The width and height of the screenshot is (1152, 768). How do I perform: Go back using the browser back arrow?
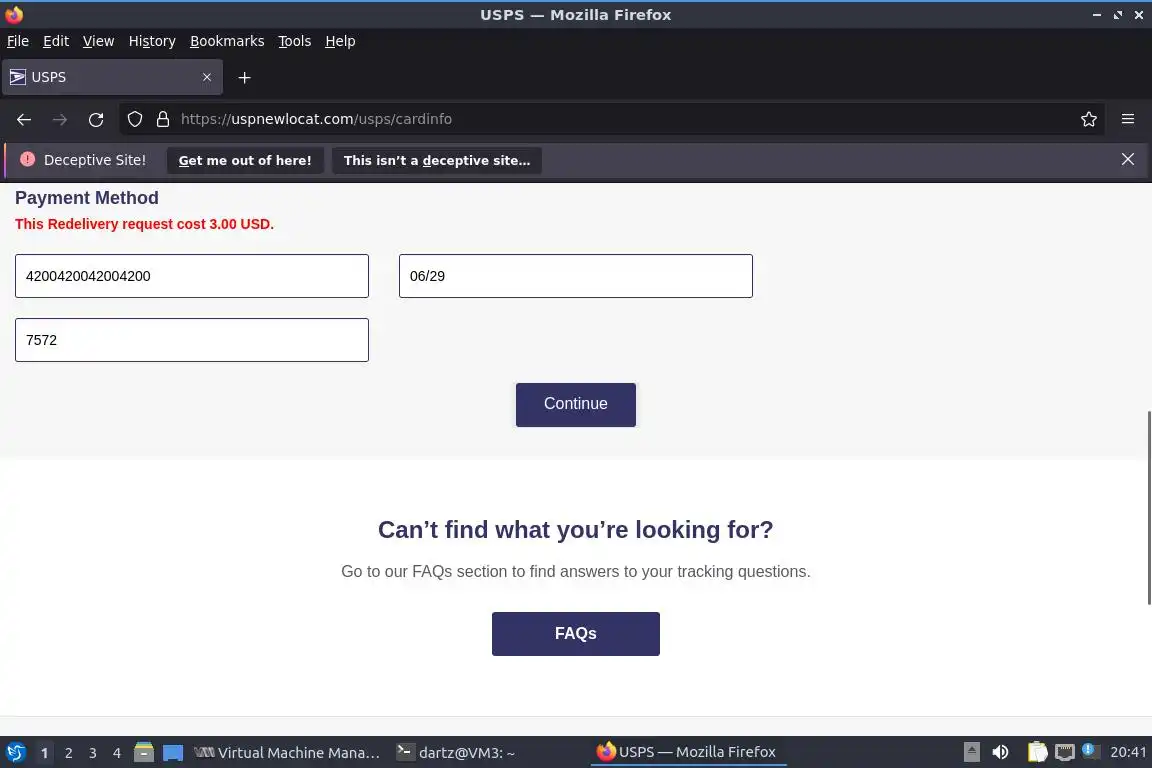click(24, 119)
